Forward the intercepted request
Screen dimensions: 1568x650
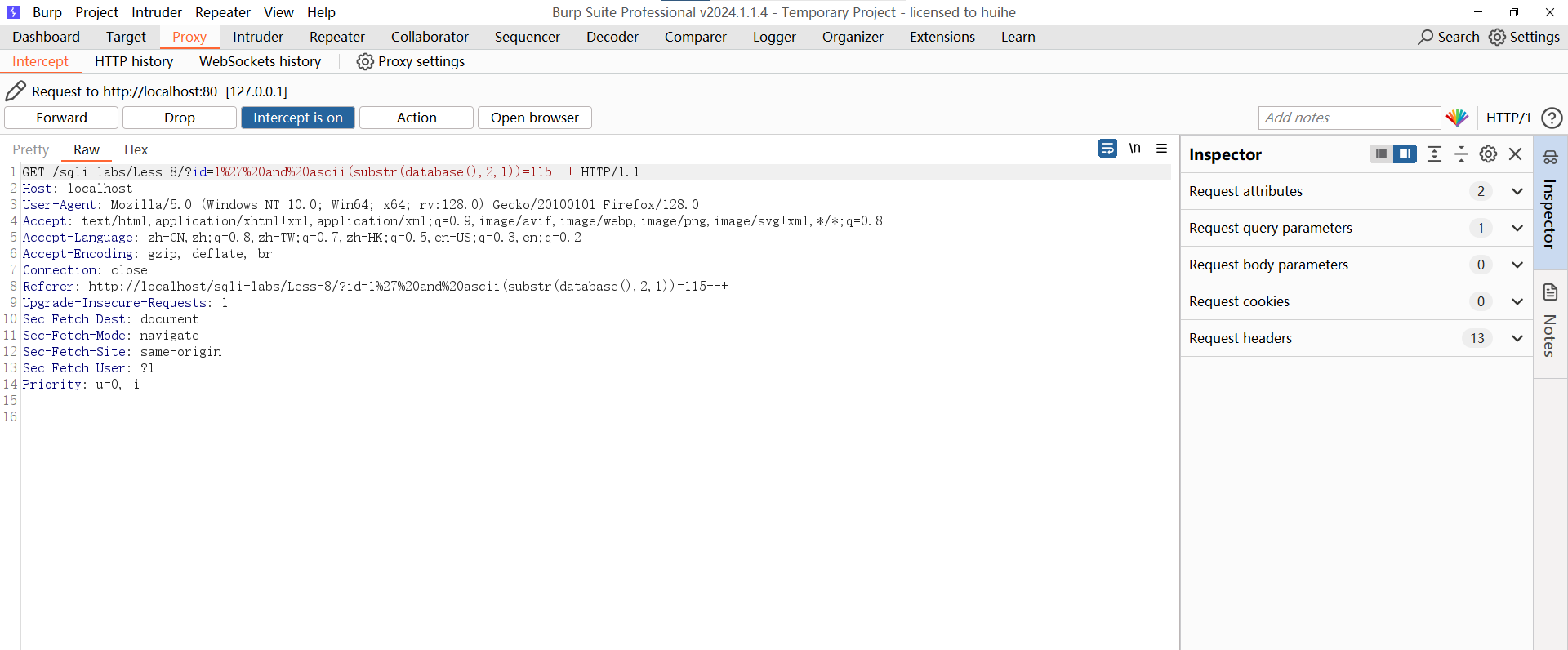(x=61, y=118)
